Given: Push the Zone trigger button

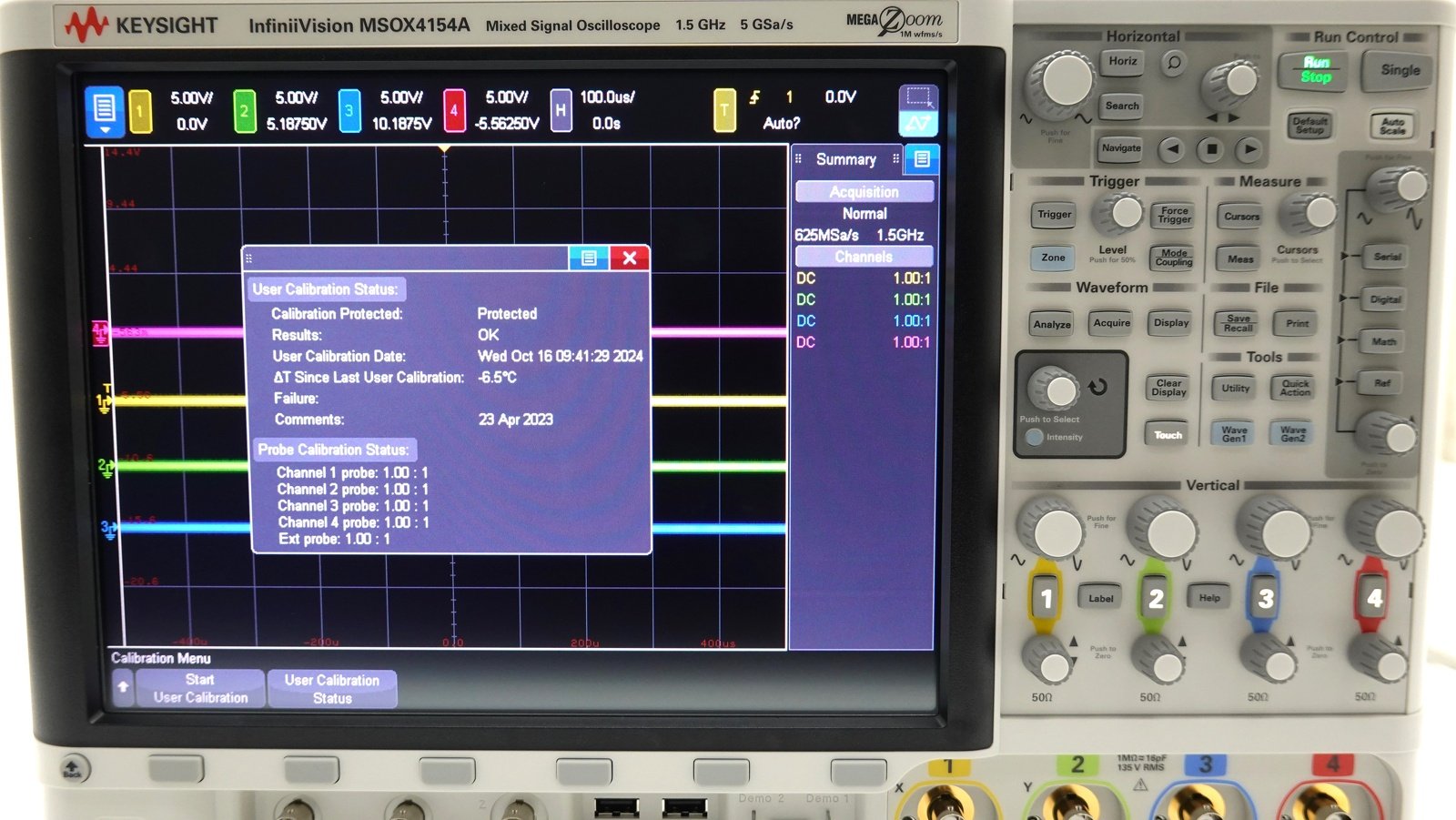Looking at the screenshot, I should tap(1053, 258).
